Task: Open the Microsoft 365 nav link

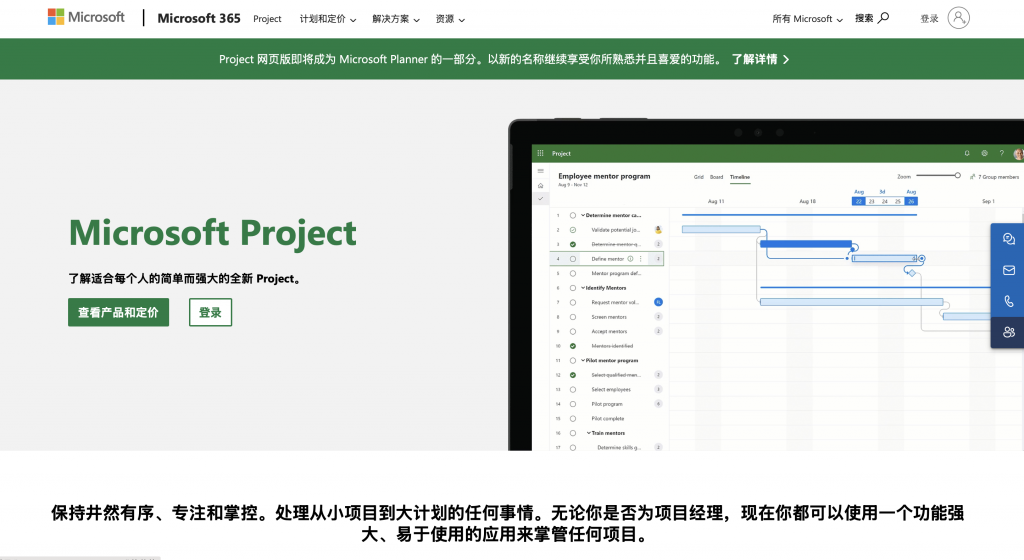Action: click(199, 18)
